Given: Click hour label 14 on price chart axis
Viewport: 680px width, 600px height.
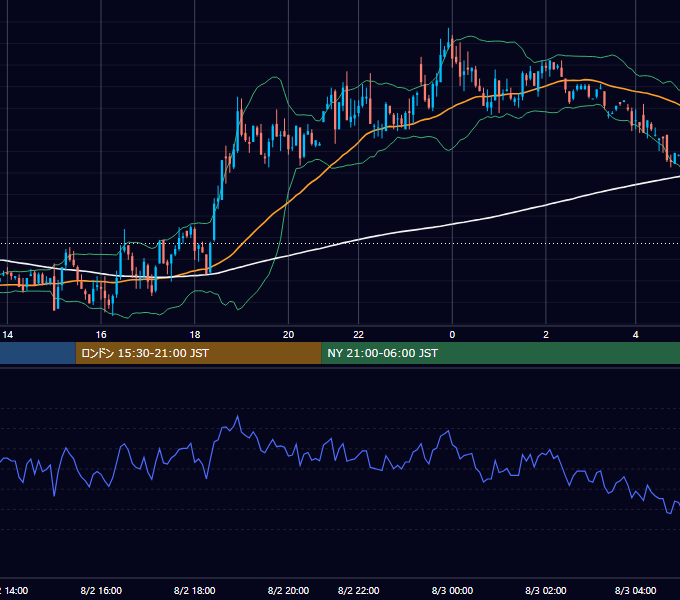Looking at the screenshot, I should pyautogui.click(x=8, y=335).
